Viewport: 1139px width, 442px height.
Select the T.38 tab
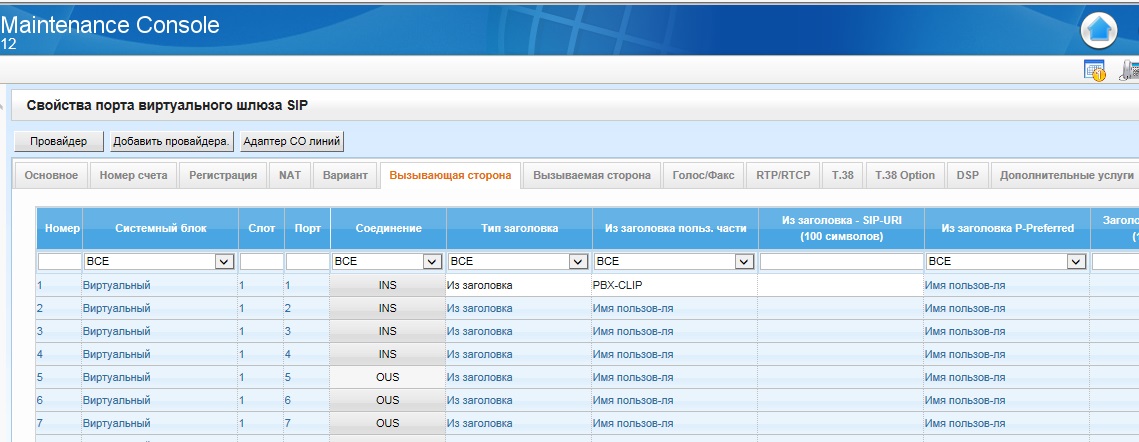click(x=843, y=175)
